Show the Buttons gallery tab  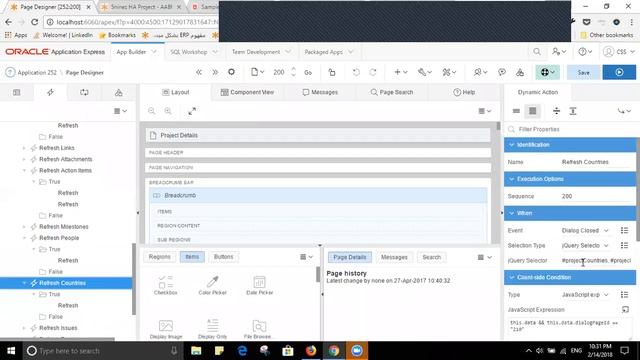(224, 257)
